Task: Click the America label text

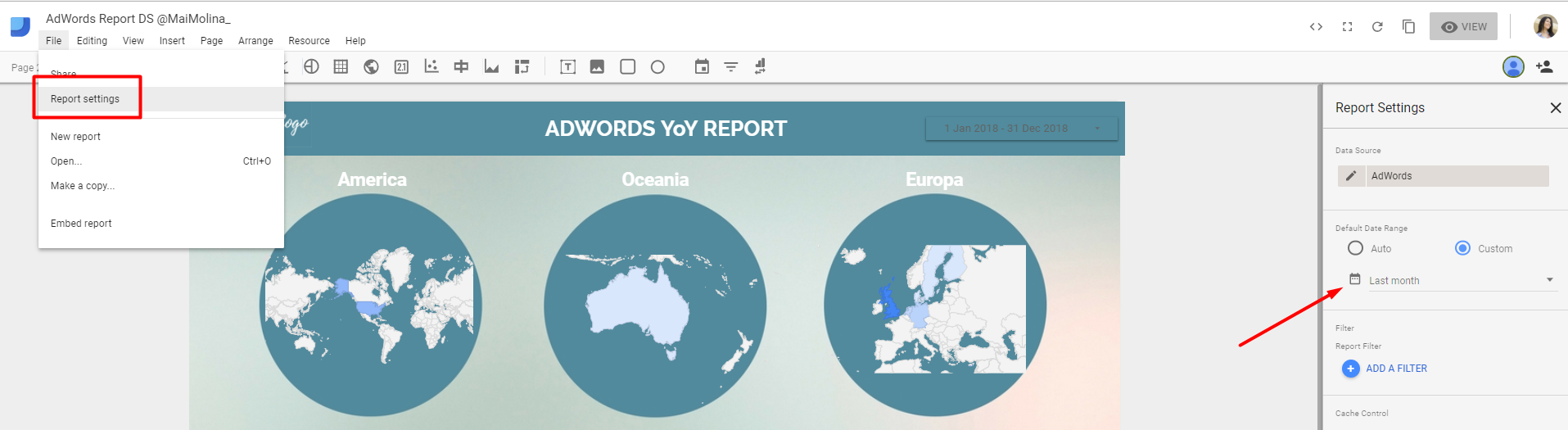Action: pos(372,179)
